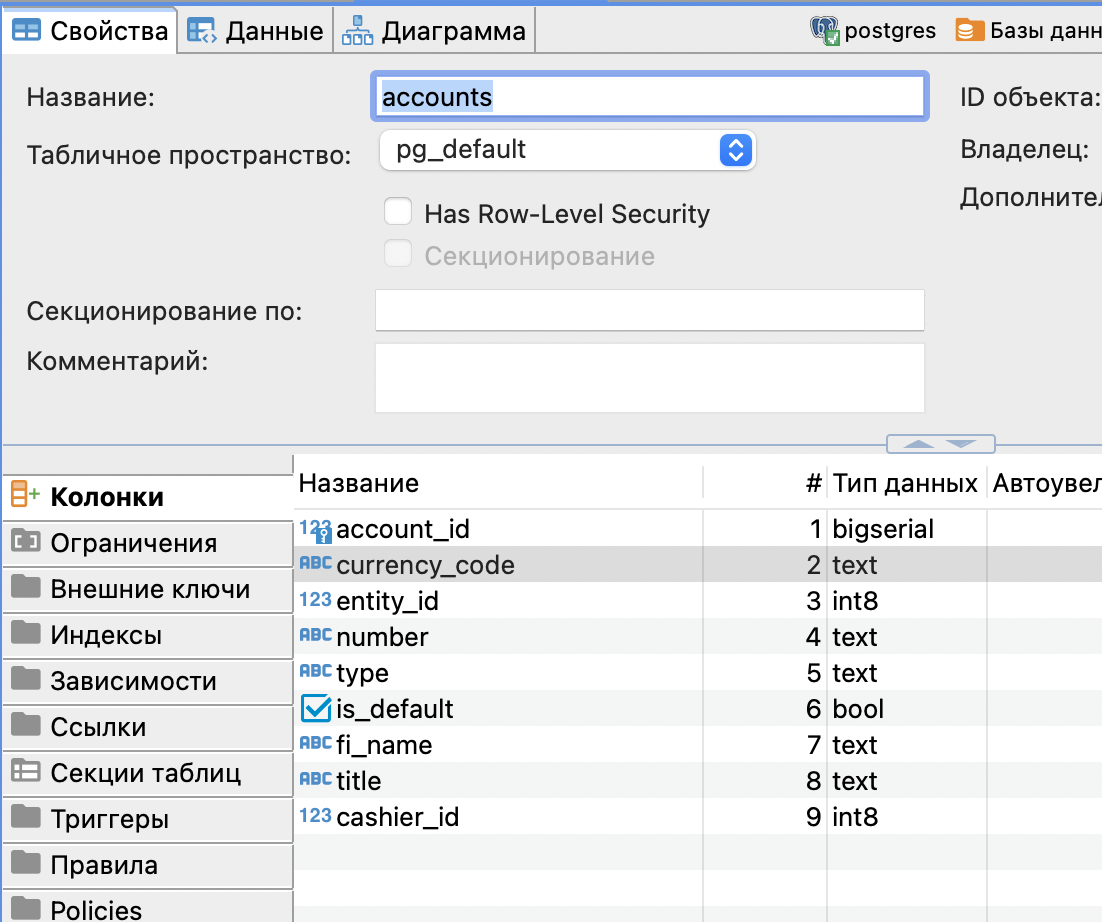Collapse the panel using the up arrow on divider
Viewport: 1102px width, 922px height.
click(x=919, y=443)
